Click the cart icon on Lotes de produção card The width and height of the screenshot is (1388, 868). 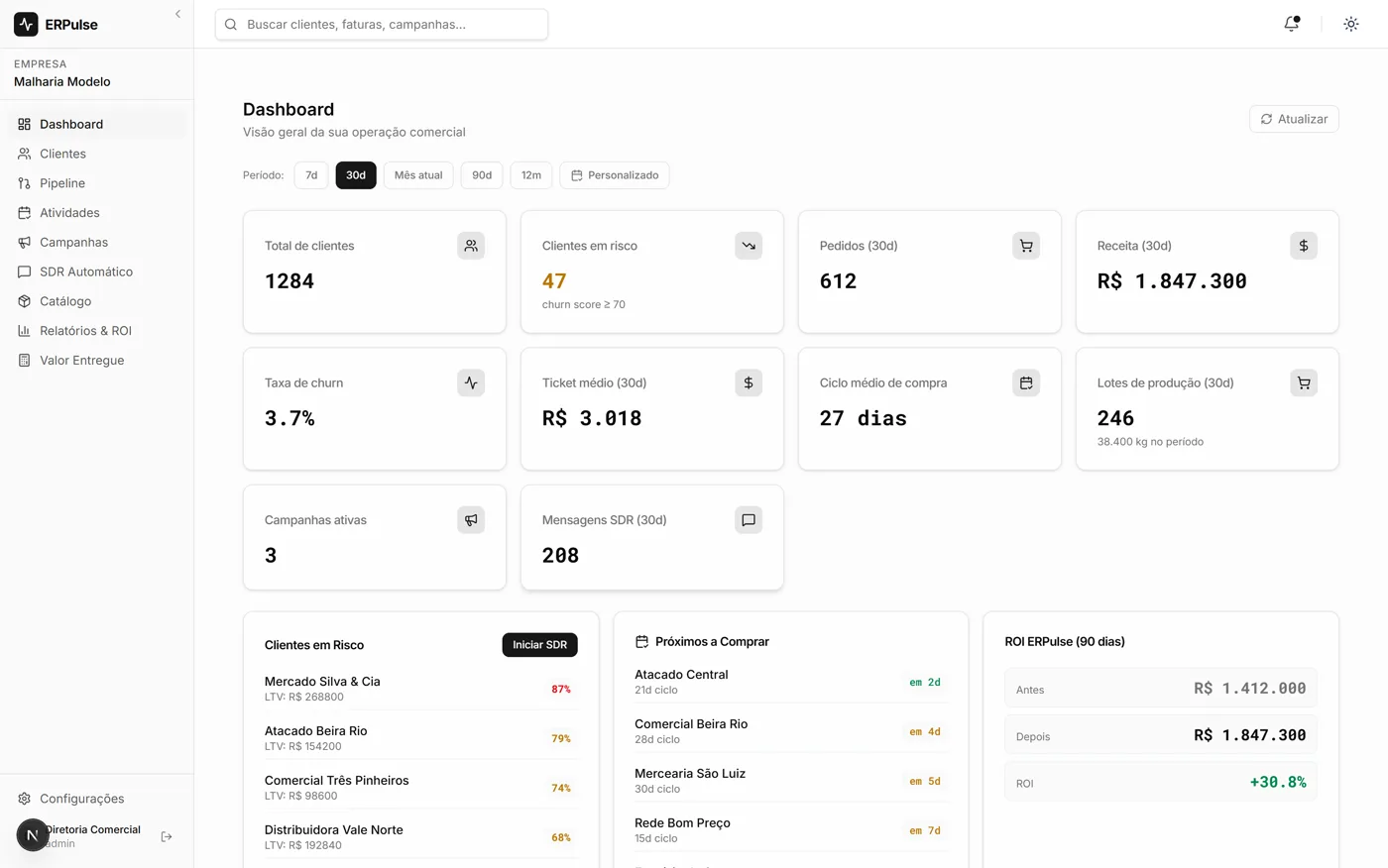(x=1304, y=382)
